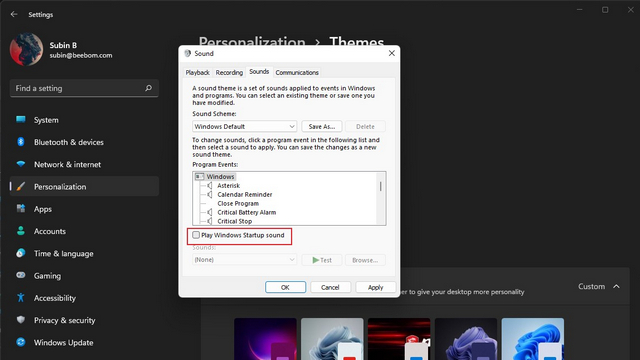Confirm with the OK button
The image size is (640, 360).
[285, 287]
